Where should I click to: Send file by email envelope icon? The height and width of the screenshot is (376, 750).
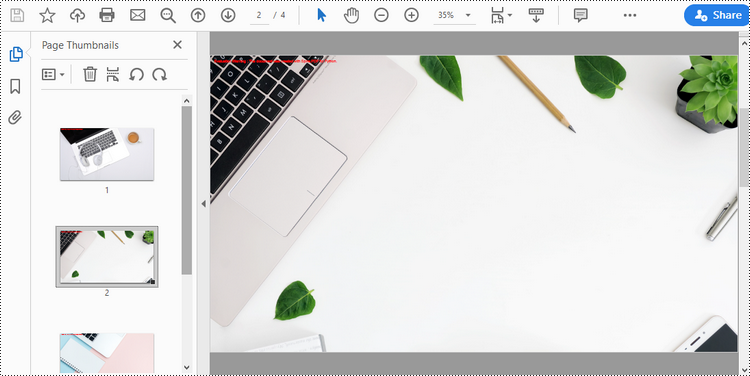pos(138,15)
